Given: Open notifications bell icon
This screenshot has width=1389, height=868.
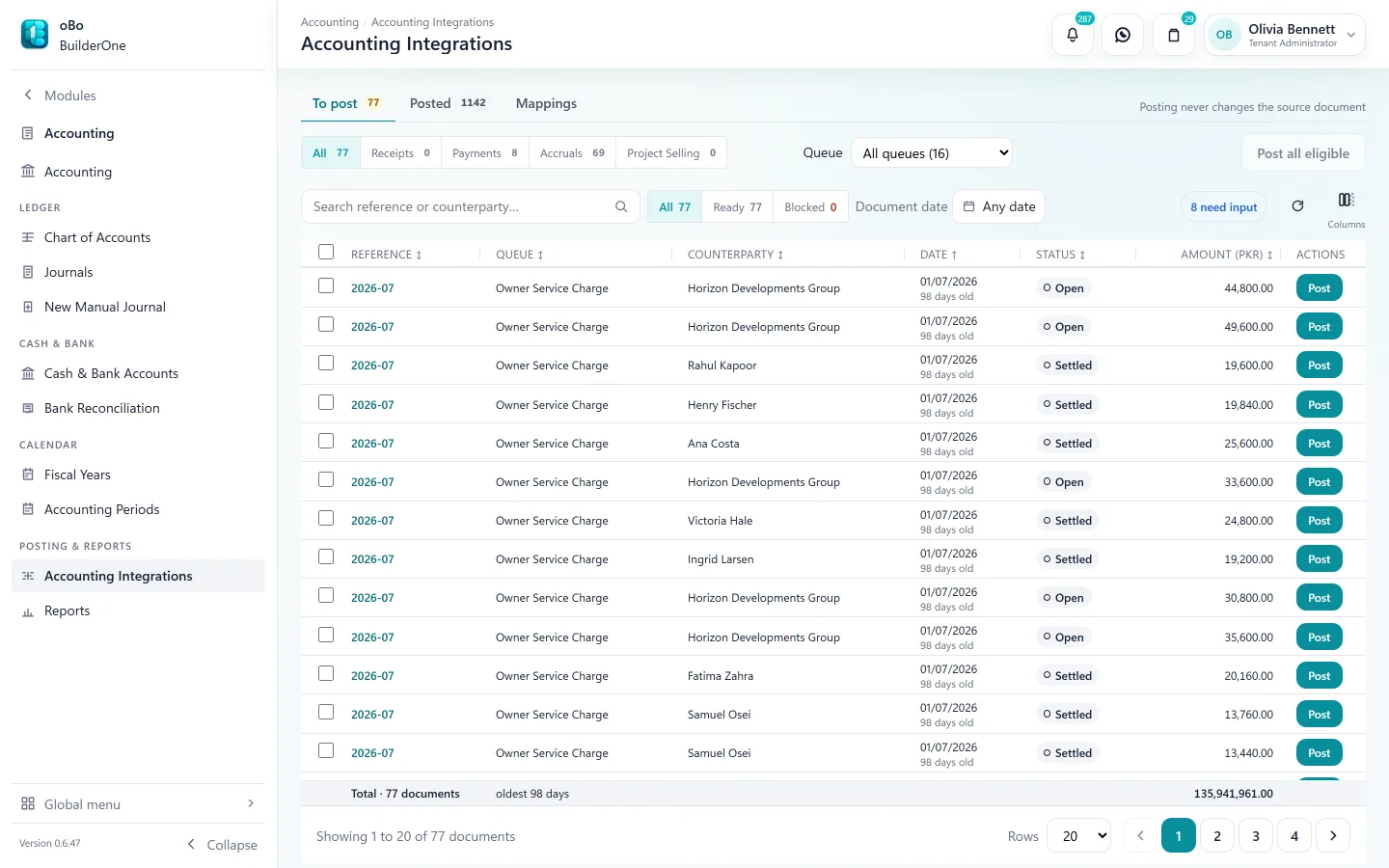Looking at the screenshot, I should (x=1073, y=35).
